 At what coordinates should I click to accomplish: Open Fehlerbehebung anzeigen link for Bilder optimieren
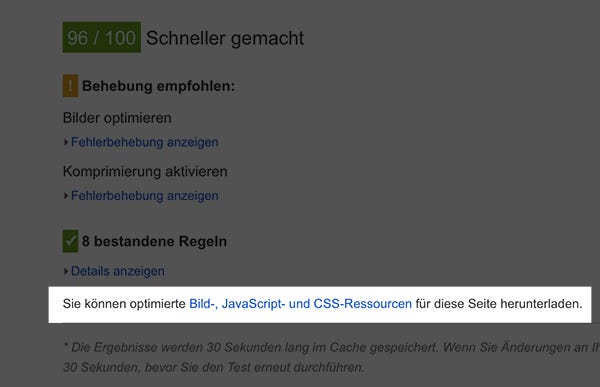click(x=145, y=142)
